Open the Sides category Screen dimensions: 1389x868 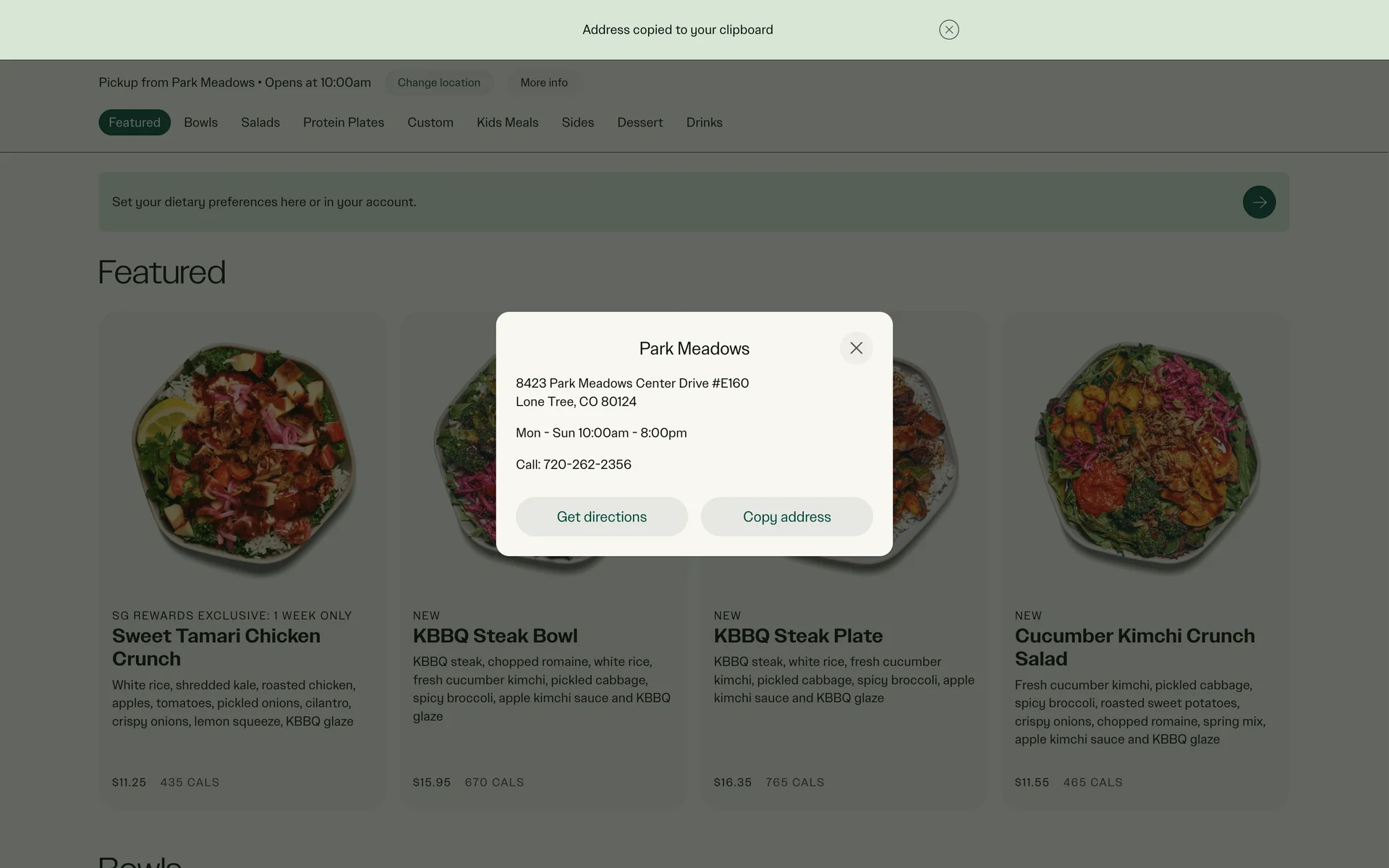[x=577, y=122]
